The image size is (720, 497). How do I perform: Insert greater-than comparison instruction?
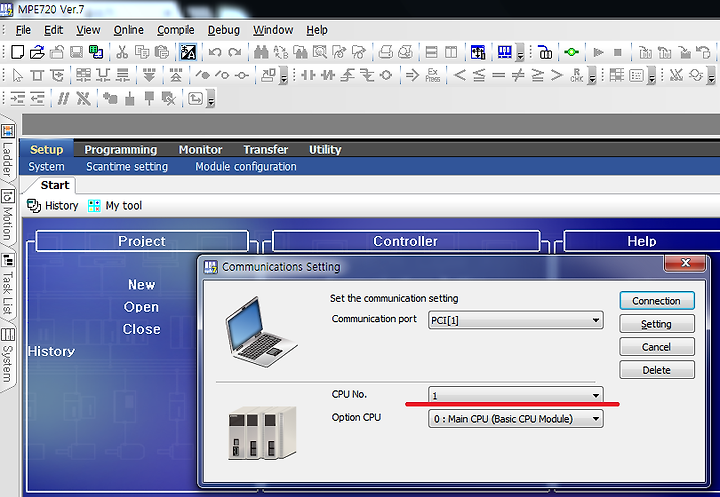557,74
